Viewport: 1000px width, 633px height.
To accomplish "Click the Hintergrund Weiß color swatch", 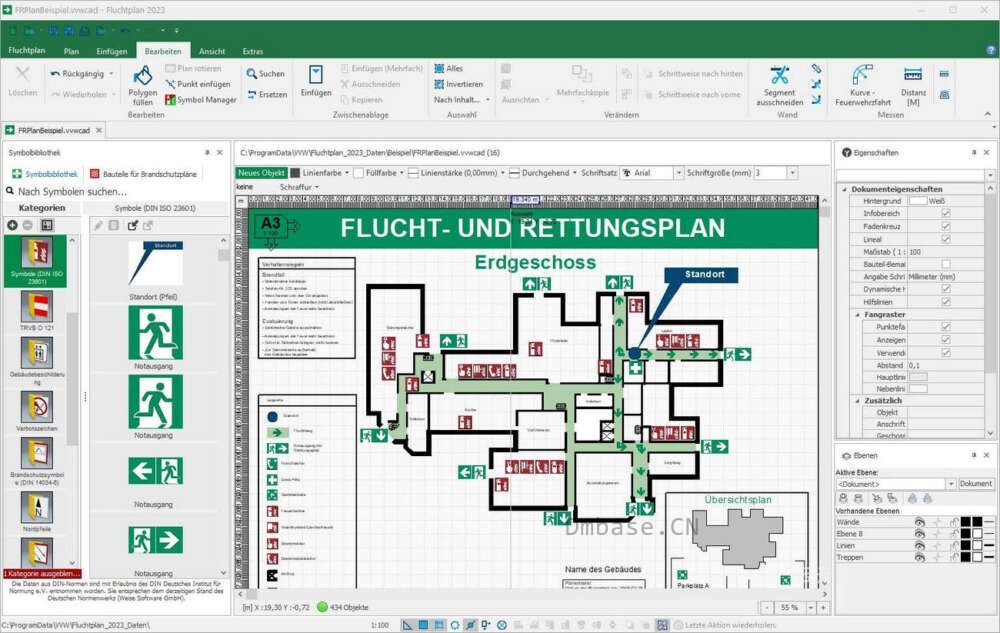I will (918, 201).
